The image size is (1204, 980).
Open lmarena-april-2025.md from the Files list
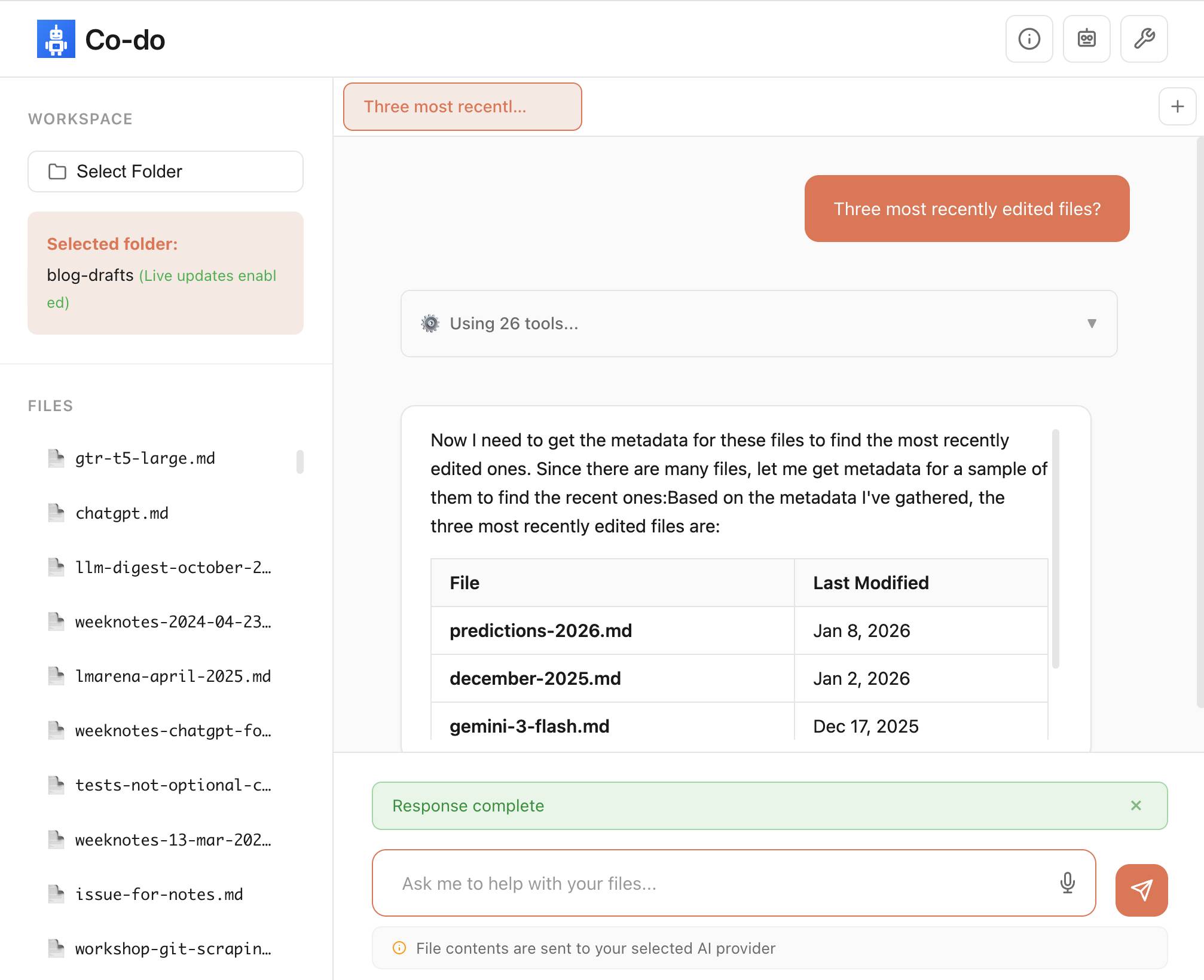coord(173,676)
